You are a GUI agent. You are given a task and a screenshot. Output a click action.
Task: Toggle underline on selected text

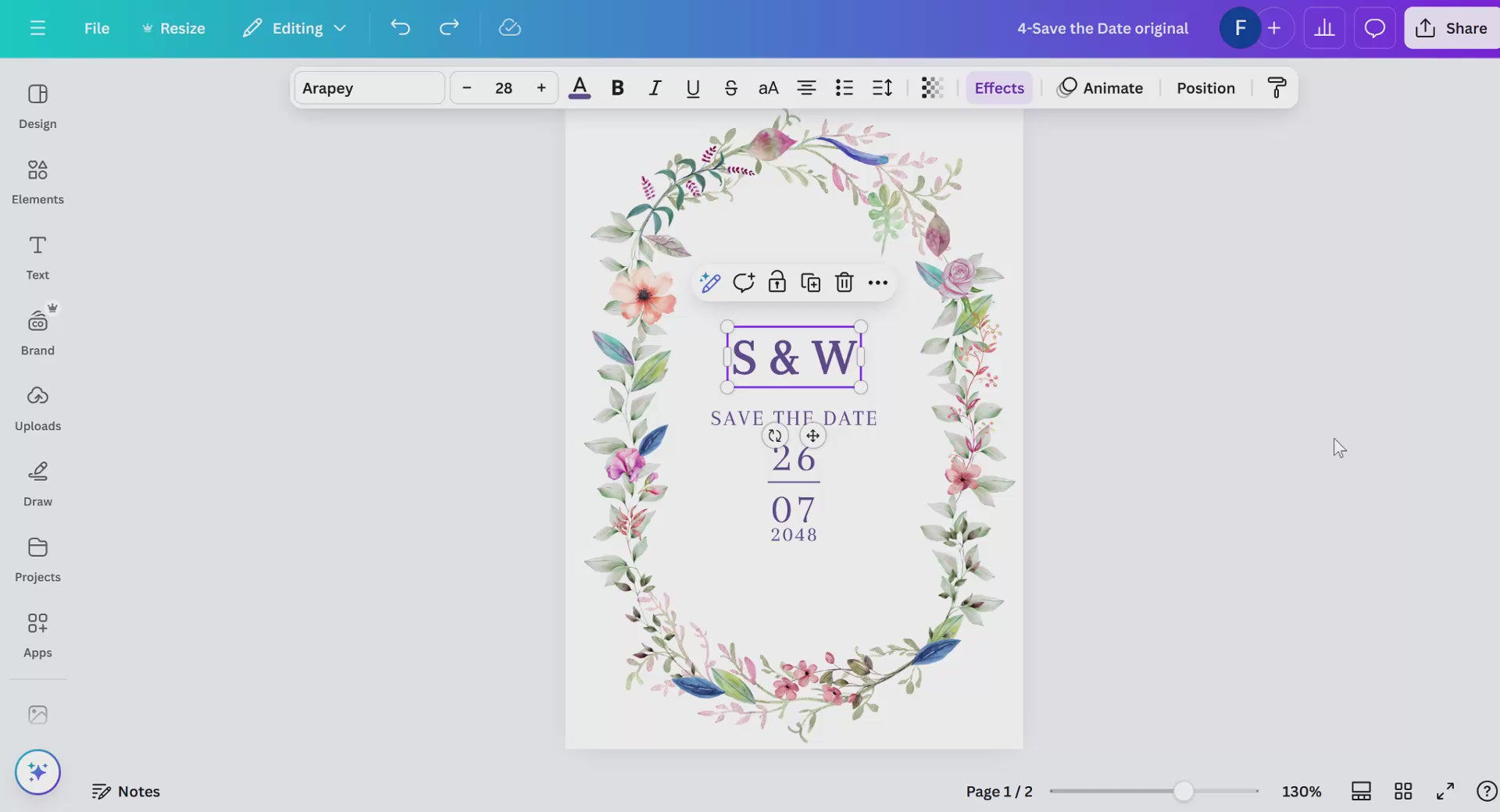point(692,88)
